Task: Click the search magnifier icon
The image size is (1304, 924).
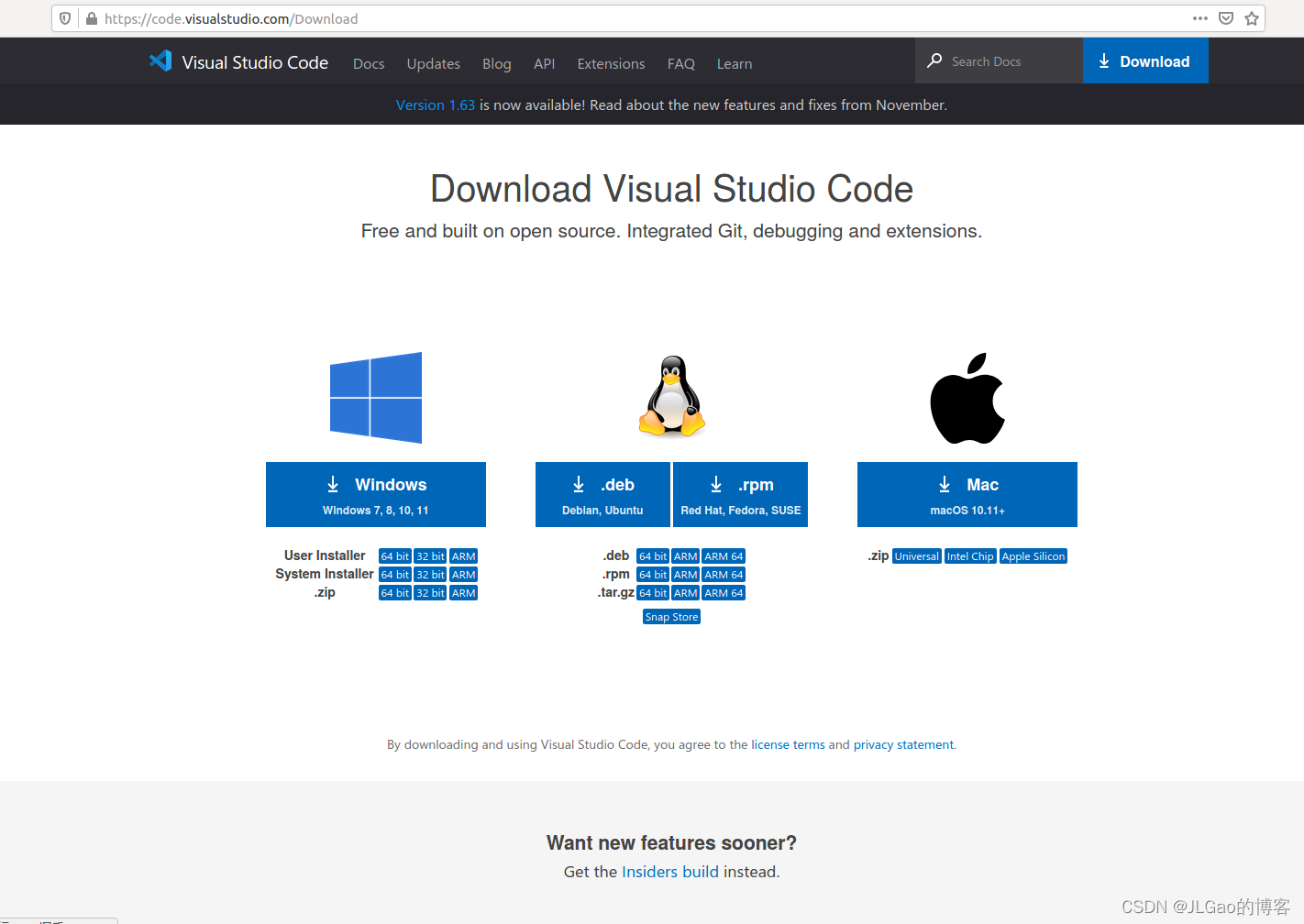Action: [934, 60]
